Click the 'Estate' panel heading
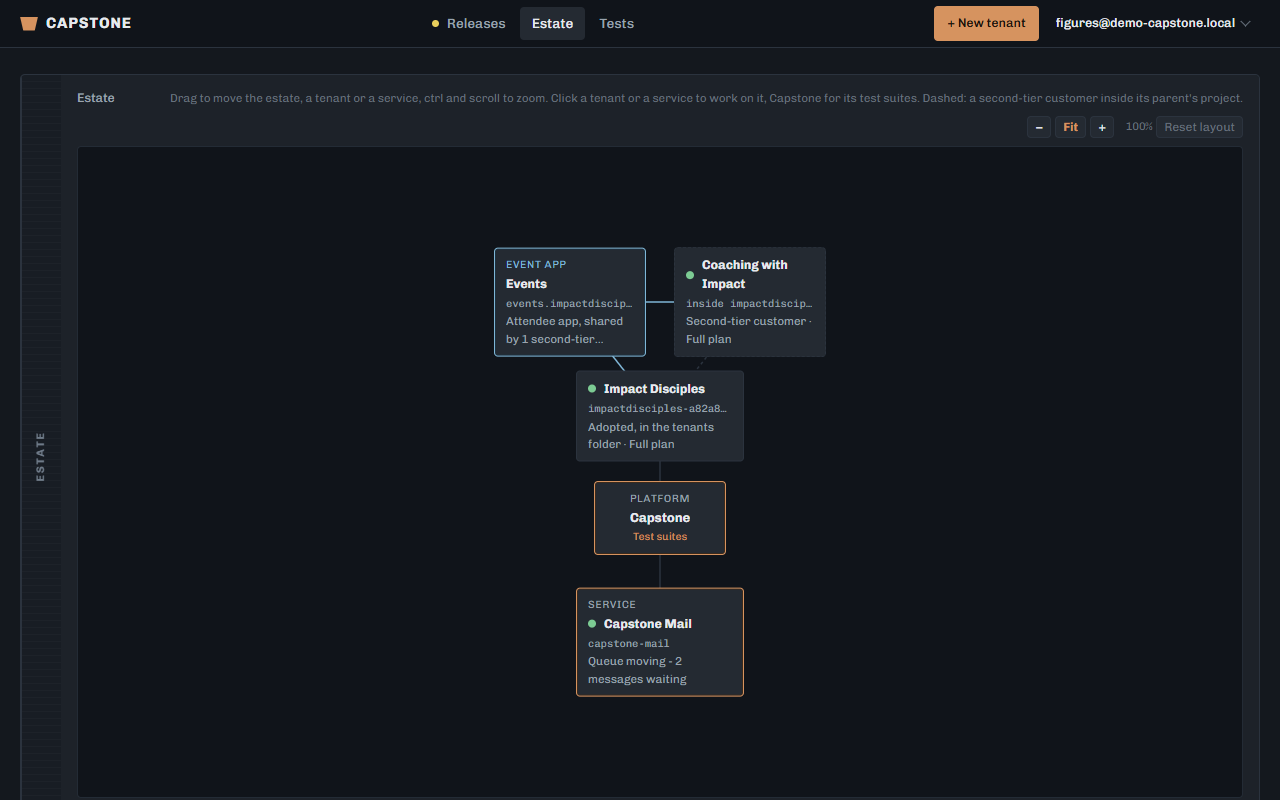Viewport: 1280px width, 800px height. [x=96, y=98]
